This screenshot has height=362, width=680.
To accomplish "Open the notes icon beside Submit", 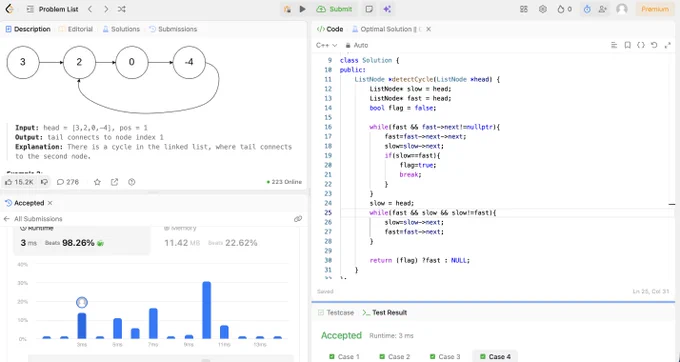I will click(x=369, y=9).
